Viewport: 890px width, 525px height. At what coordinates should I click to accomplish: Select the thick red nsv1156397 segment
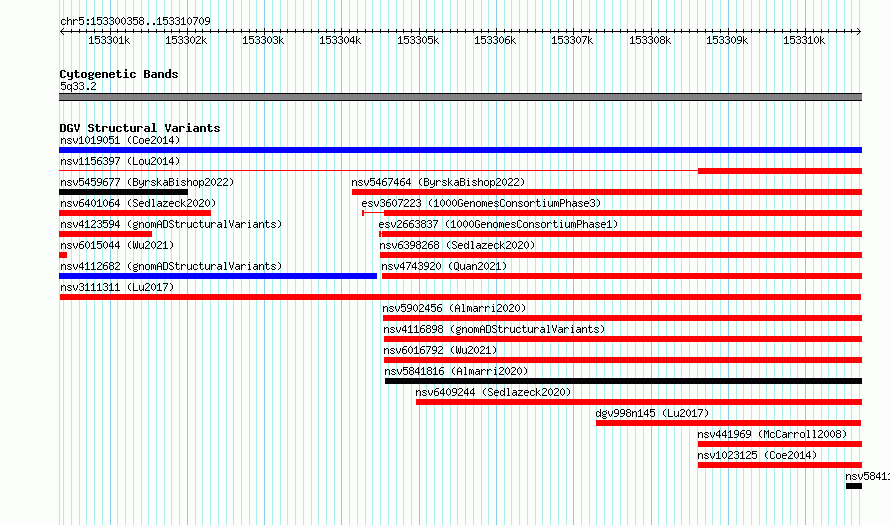point(780,171)
